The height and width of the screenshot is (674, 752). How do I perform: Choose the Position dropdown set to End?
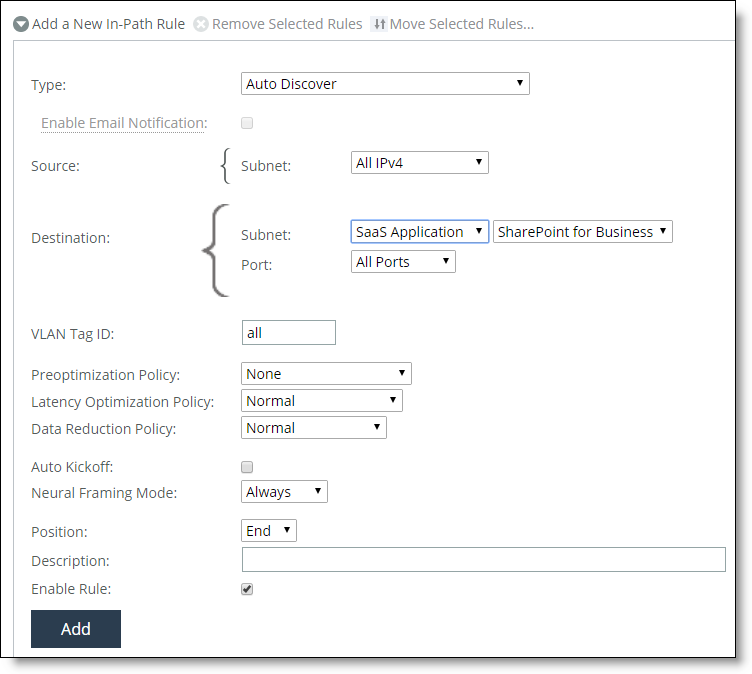(x=269, y=531)
